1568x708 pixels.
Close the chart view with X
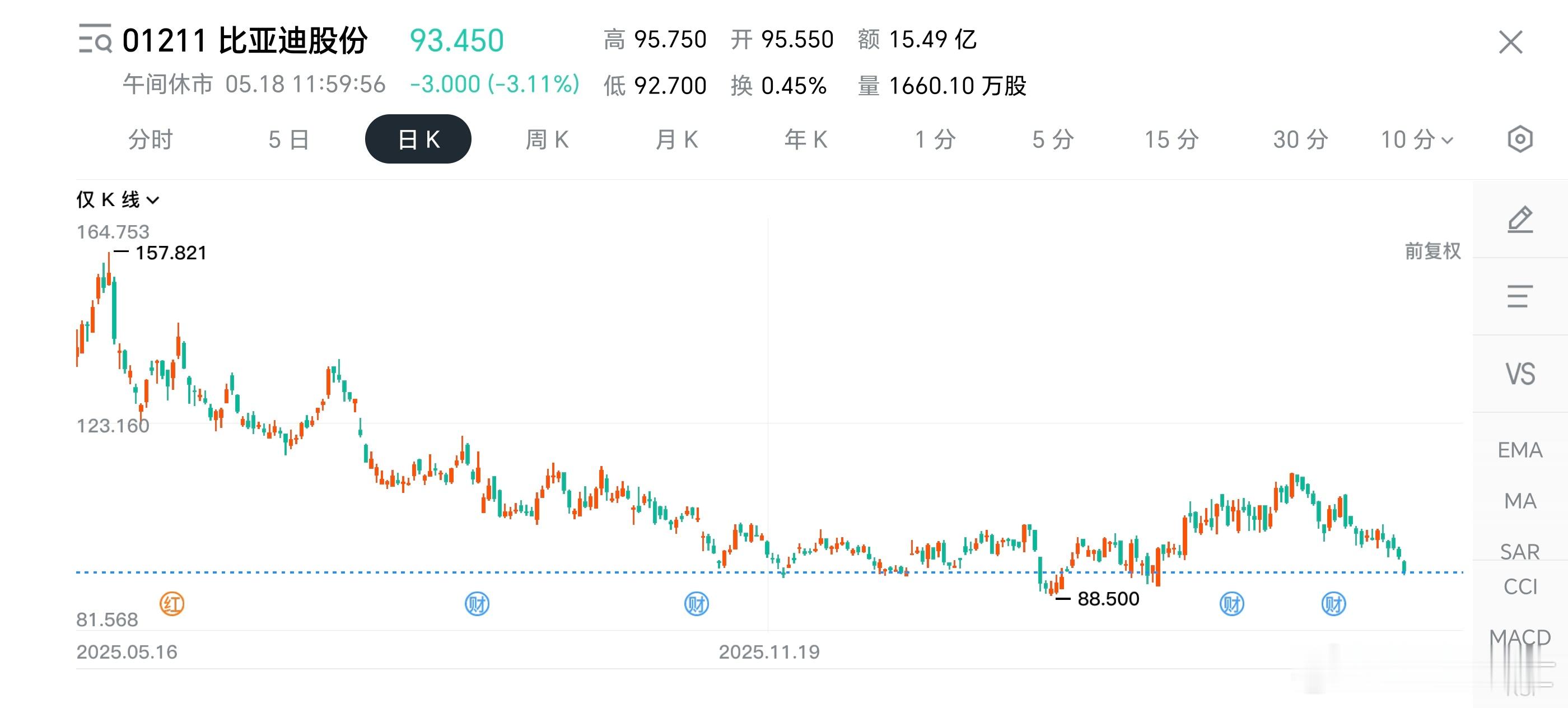click(1510, 42)
